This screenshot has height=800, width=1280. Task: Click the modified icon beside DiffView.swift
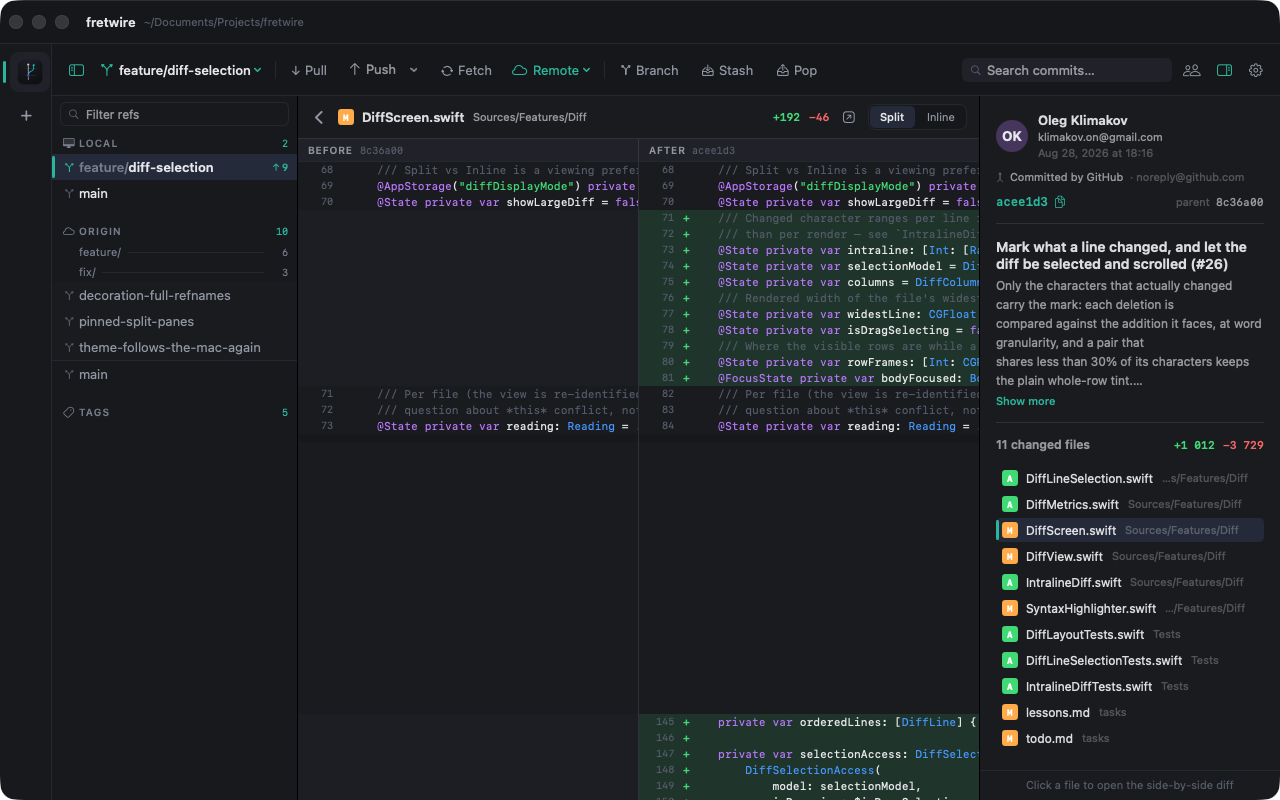point(1010,556)
